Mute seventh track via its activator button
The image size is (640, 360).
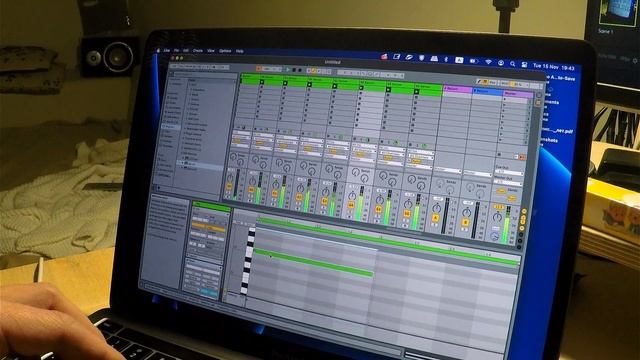click(x=378, y=209)
